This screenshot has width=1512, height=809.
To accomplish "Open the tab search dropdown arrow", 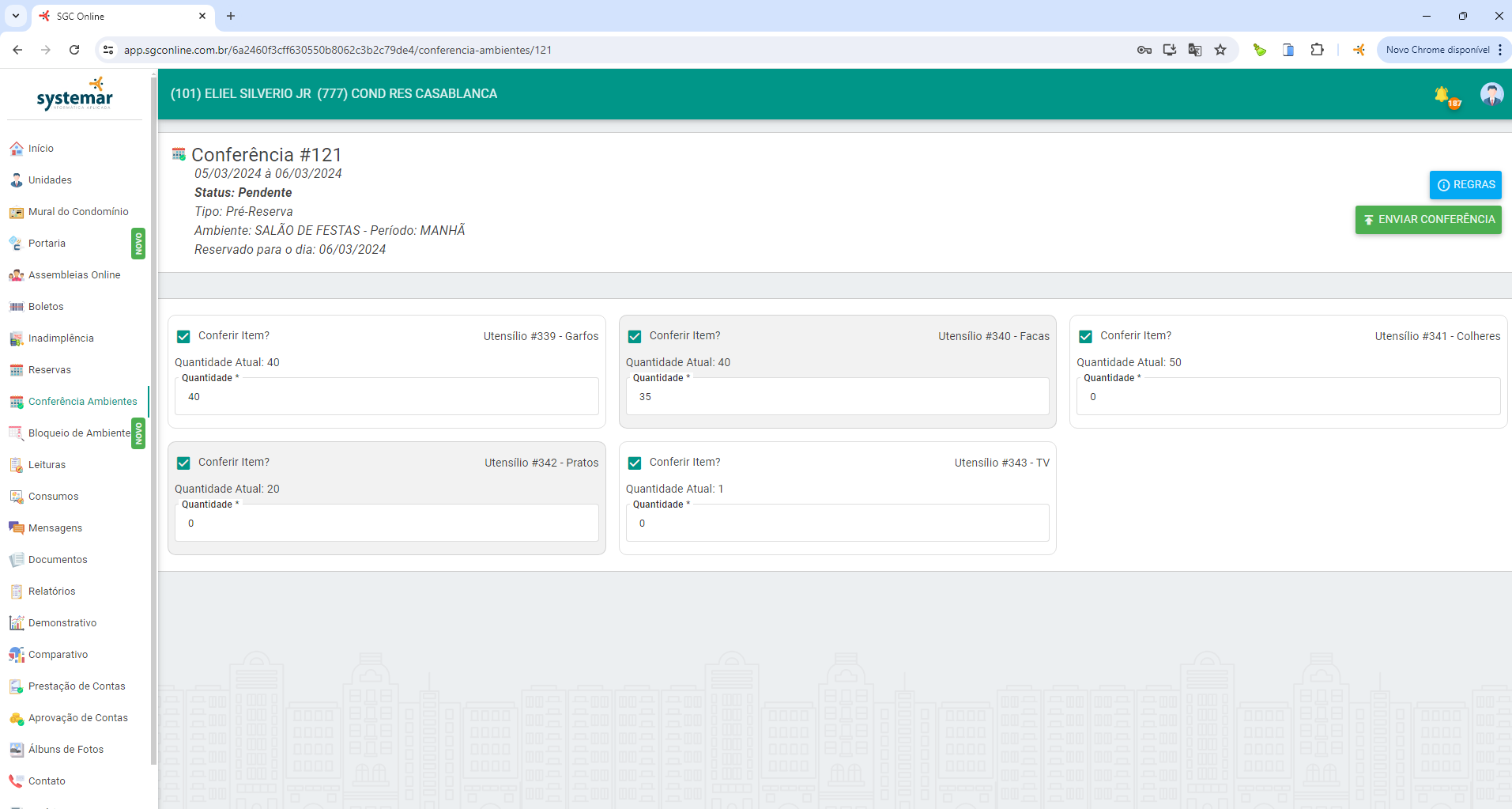I will pyautogui.click(x=16, y=16).
